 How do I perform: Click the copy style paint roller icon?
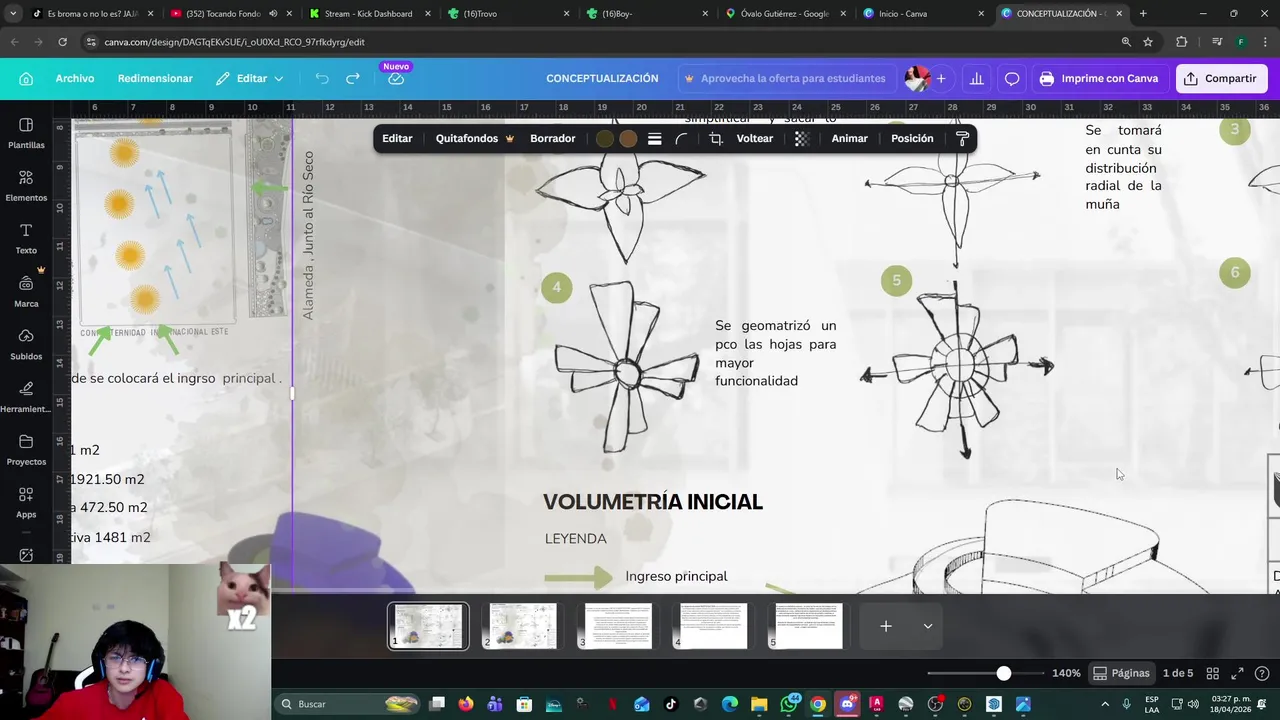click(963, 139)
